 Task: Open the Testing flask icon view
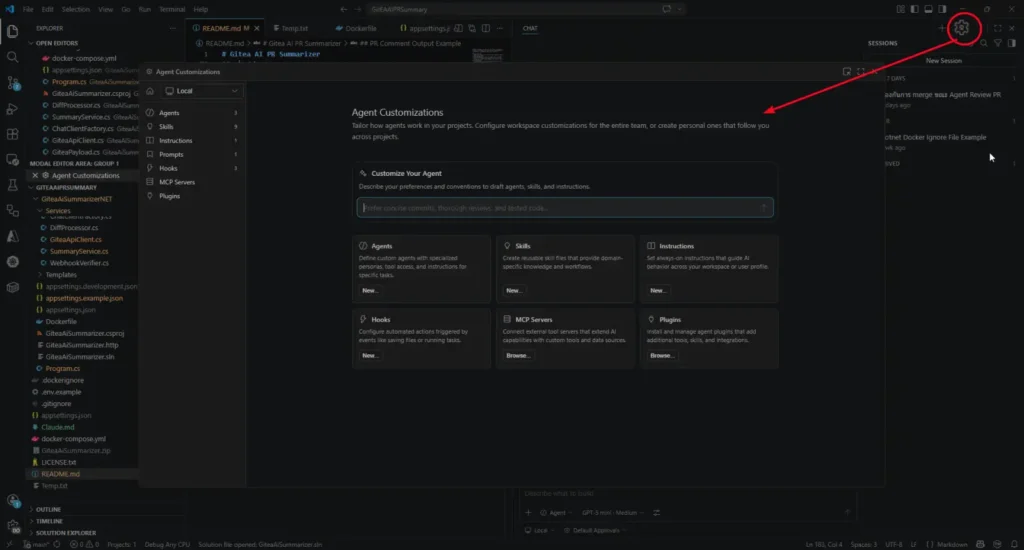(13, 185)
